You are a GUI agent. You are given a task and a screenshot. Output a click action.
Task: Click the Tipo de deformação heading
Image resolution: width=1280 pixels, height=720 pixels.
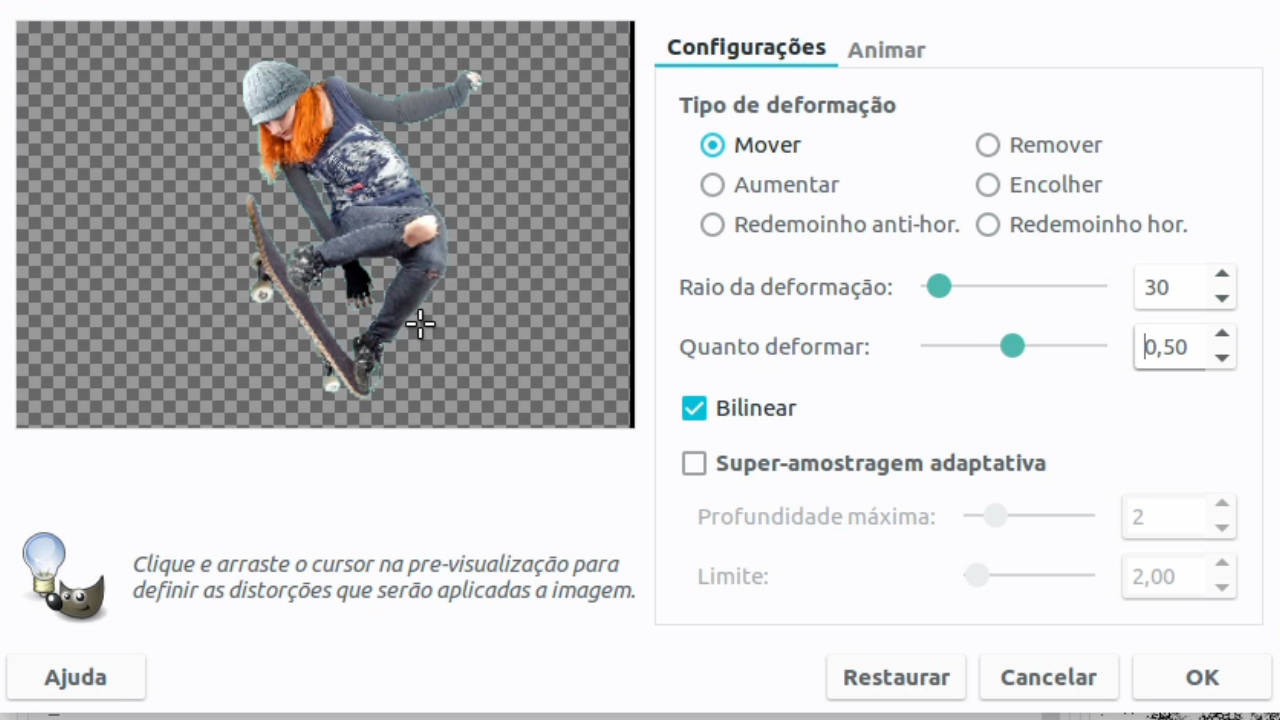[x=787, y=105]
